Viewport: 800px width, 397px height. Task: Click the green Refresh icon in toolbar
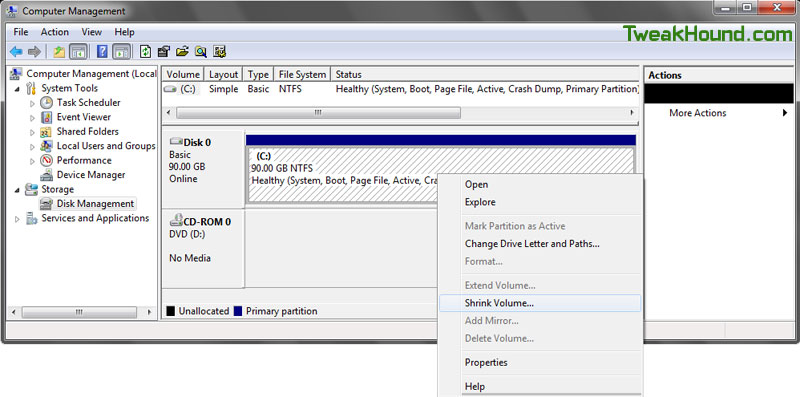(x=145, y=52)
